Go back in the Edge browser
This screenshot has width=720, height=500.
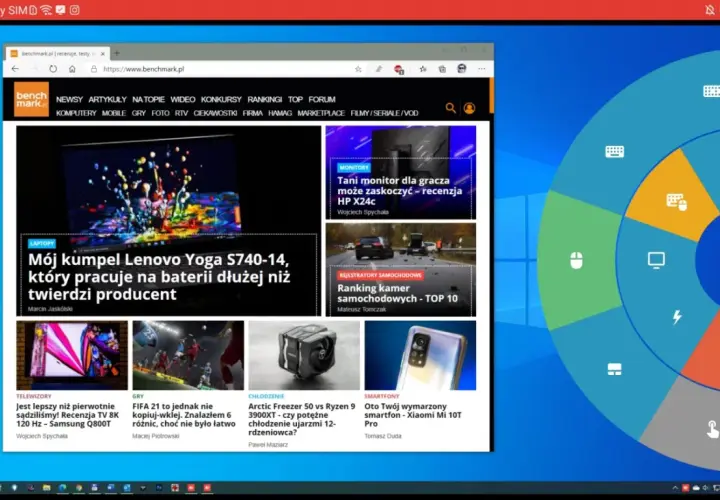pos(15,69)
